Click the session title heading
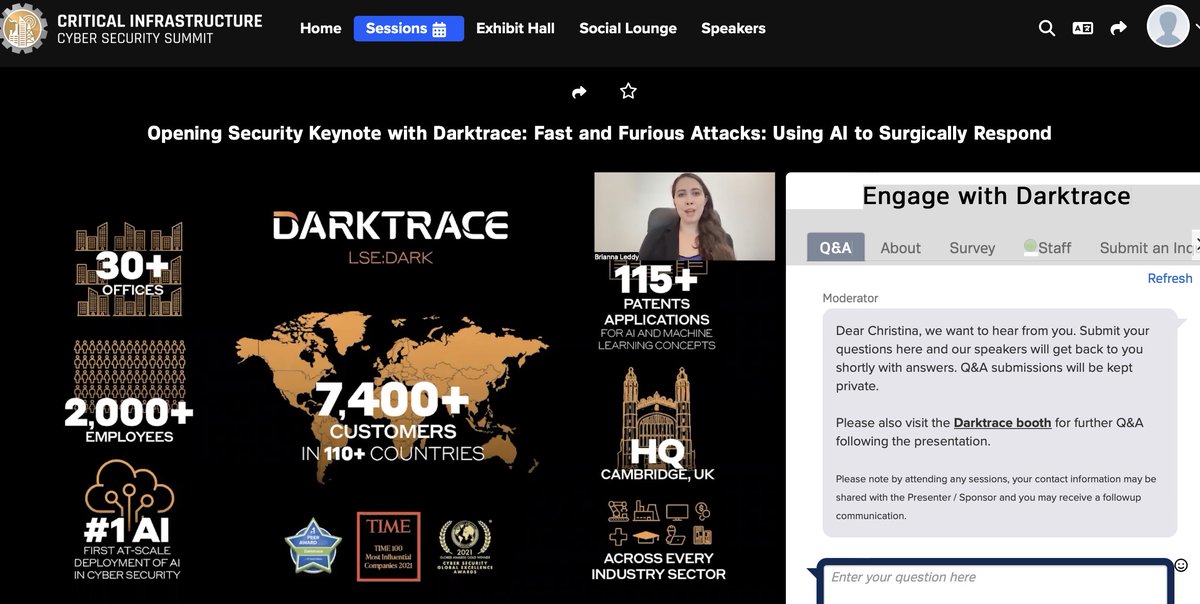 coord(599,133)
